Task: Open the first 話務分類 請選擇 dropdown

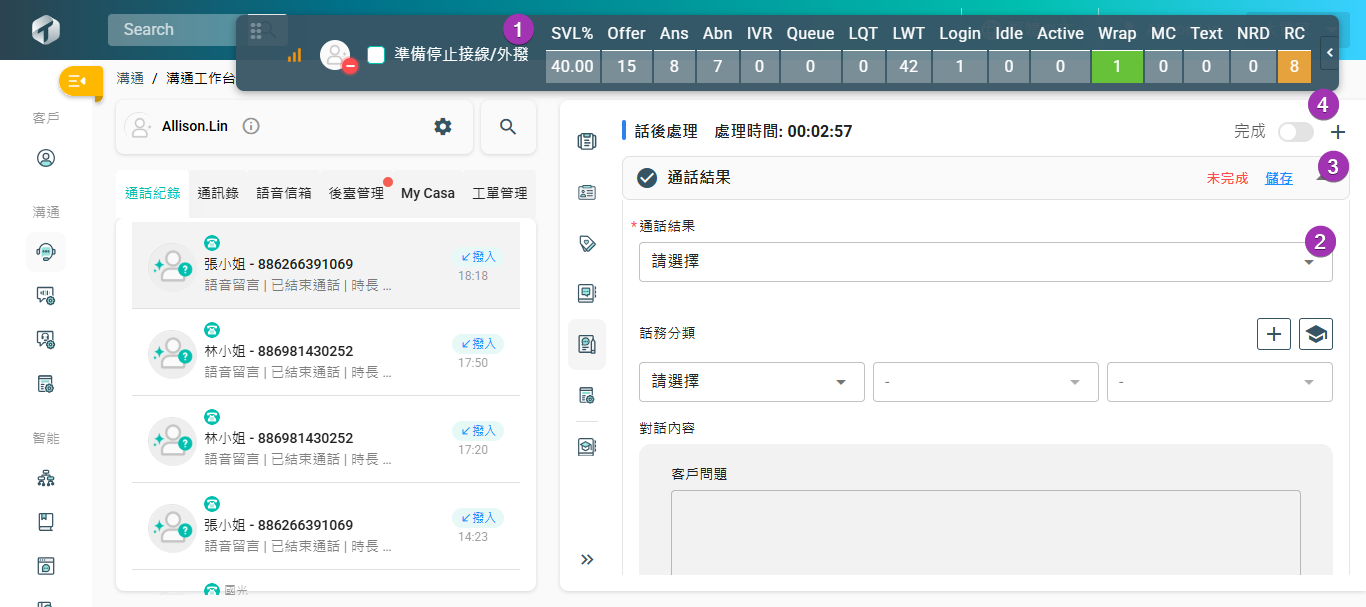Action: [x=751, y=382]
